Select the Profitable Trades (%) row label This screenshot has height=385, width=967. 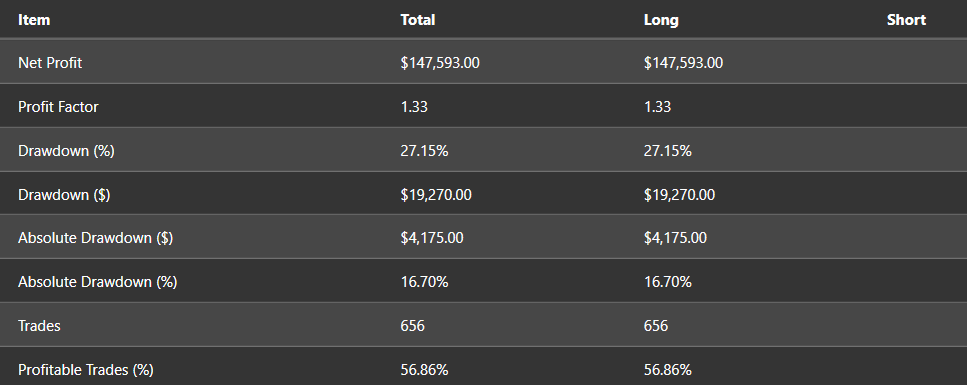(x=86, y=370)
